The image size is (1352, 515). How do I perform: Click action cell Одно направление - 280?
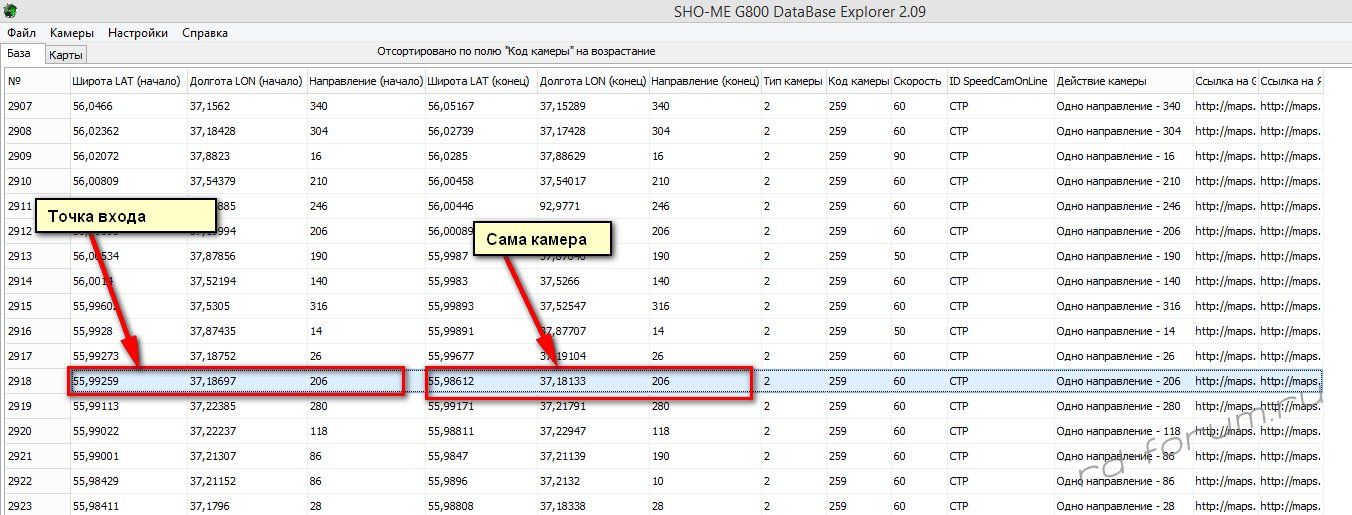1123,406
